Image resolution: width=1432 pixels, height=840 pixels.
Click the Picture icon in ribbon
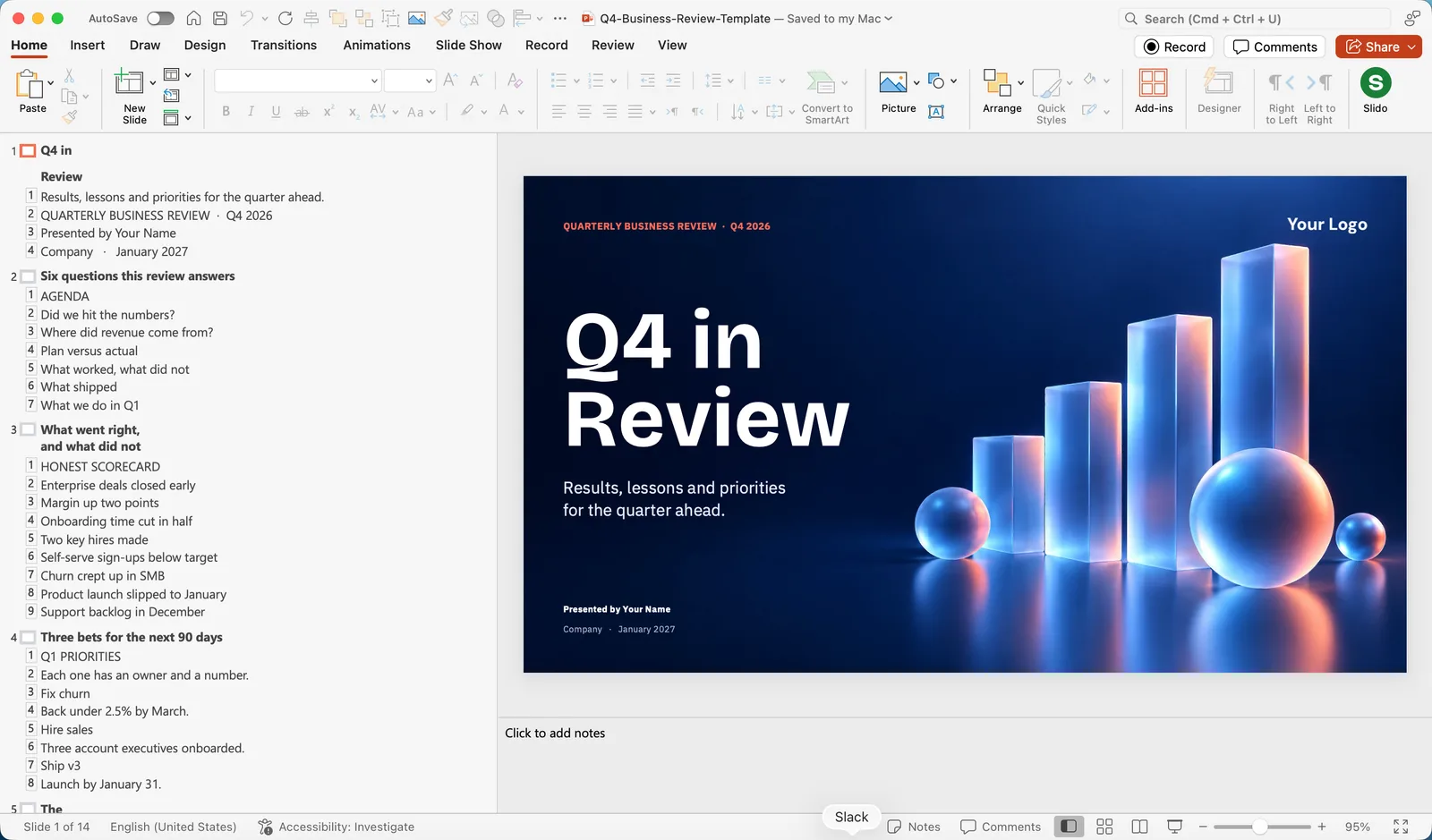tap(893, 82)
